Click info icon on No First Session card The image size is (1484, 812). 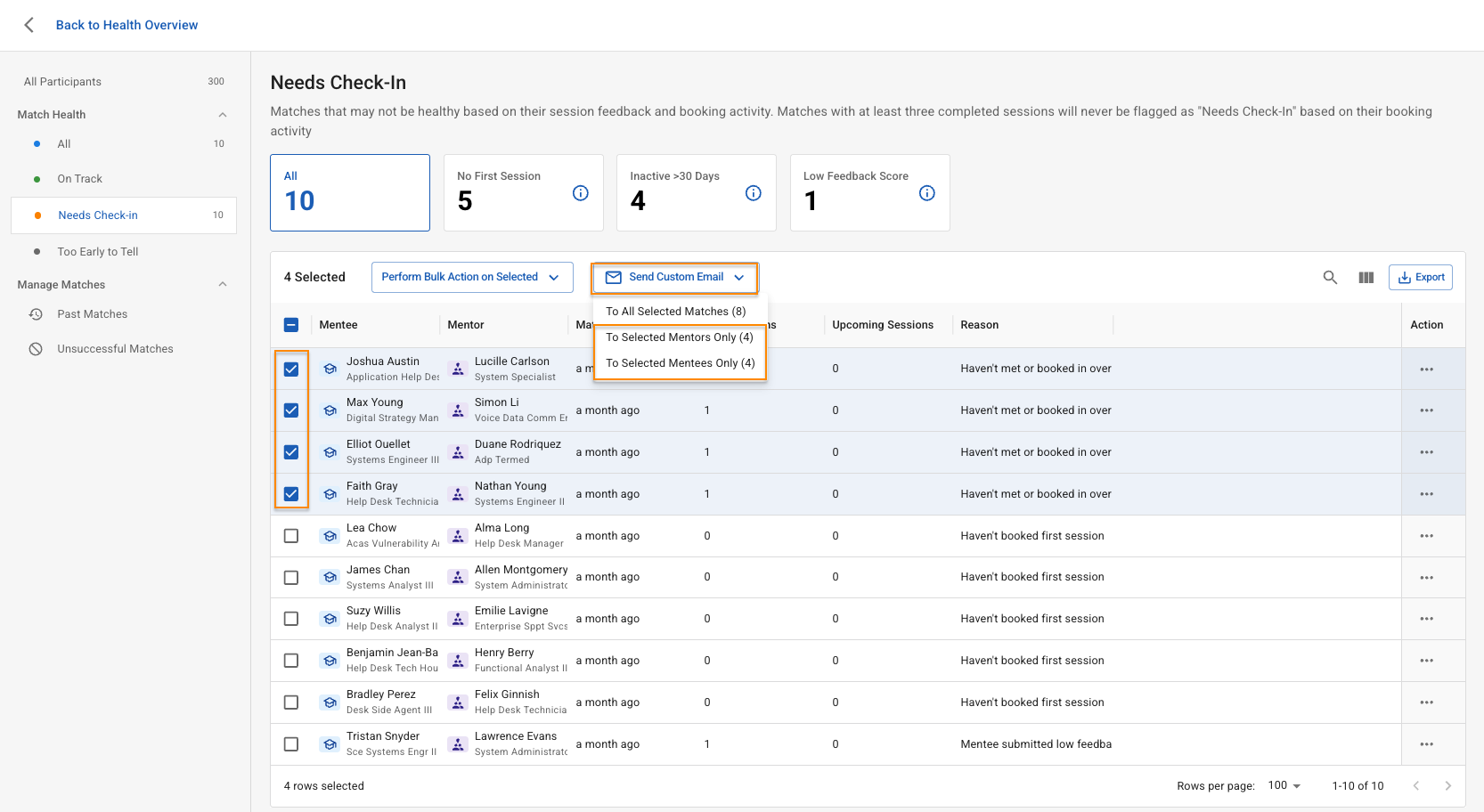coord(580,193)
